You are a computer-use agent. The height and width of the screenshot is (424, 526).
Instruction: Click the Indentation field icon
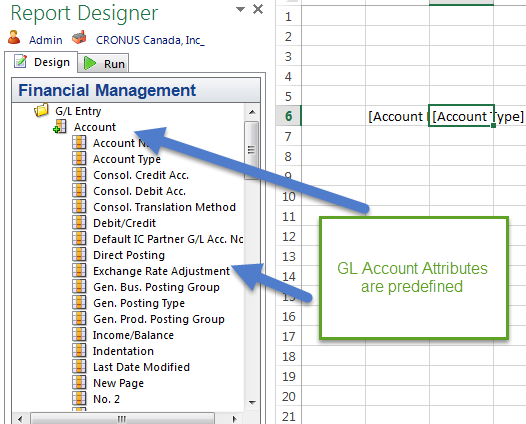pyautogui.click(x=79, y=350)
